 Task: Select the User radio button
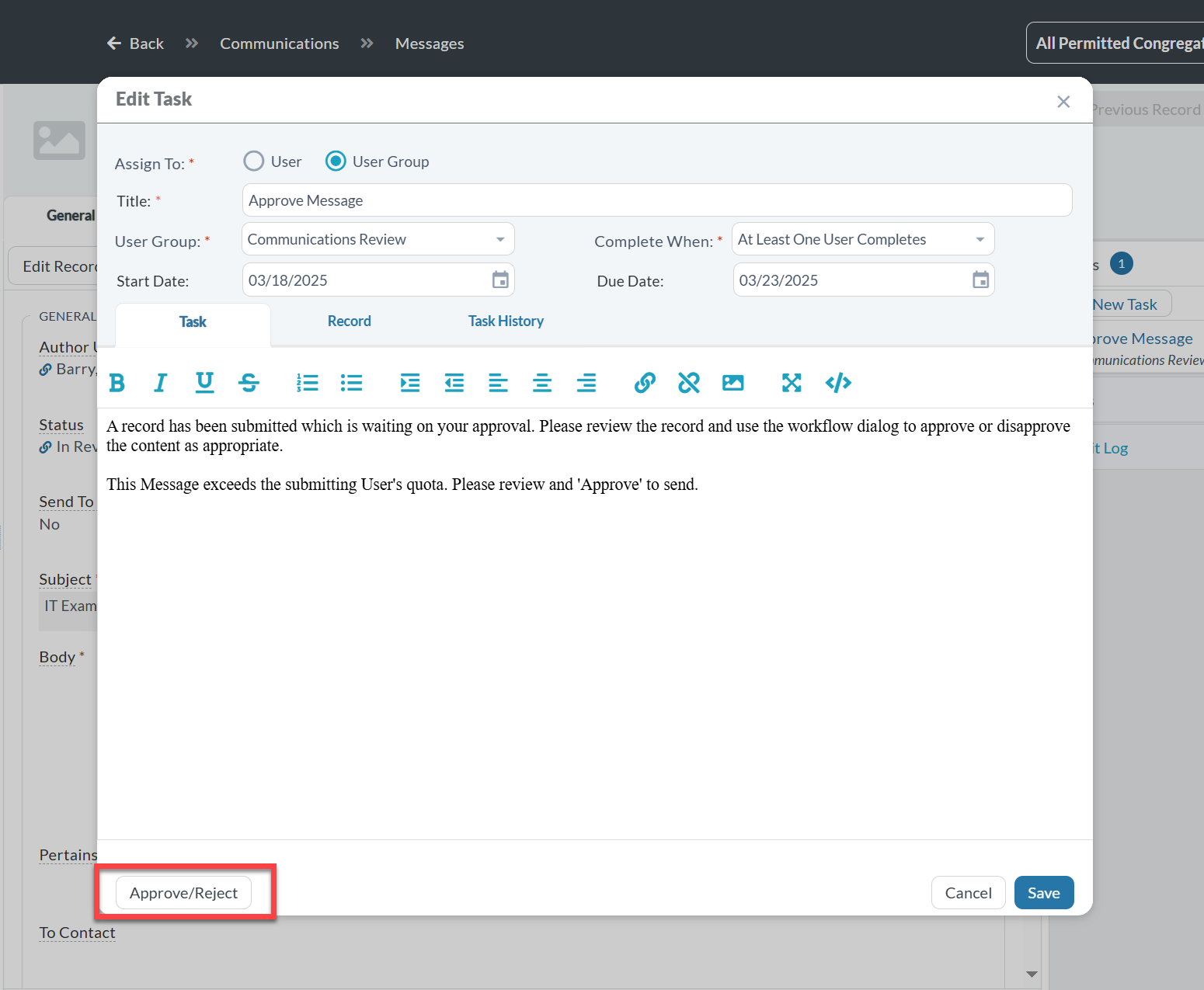coord(254,162)
